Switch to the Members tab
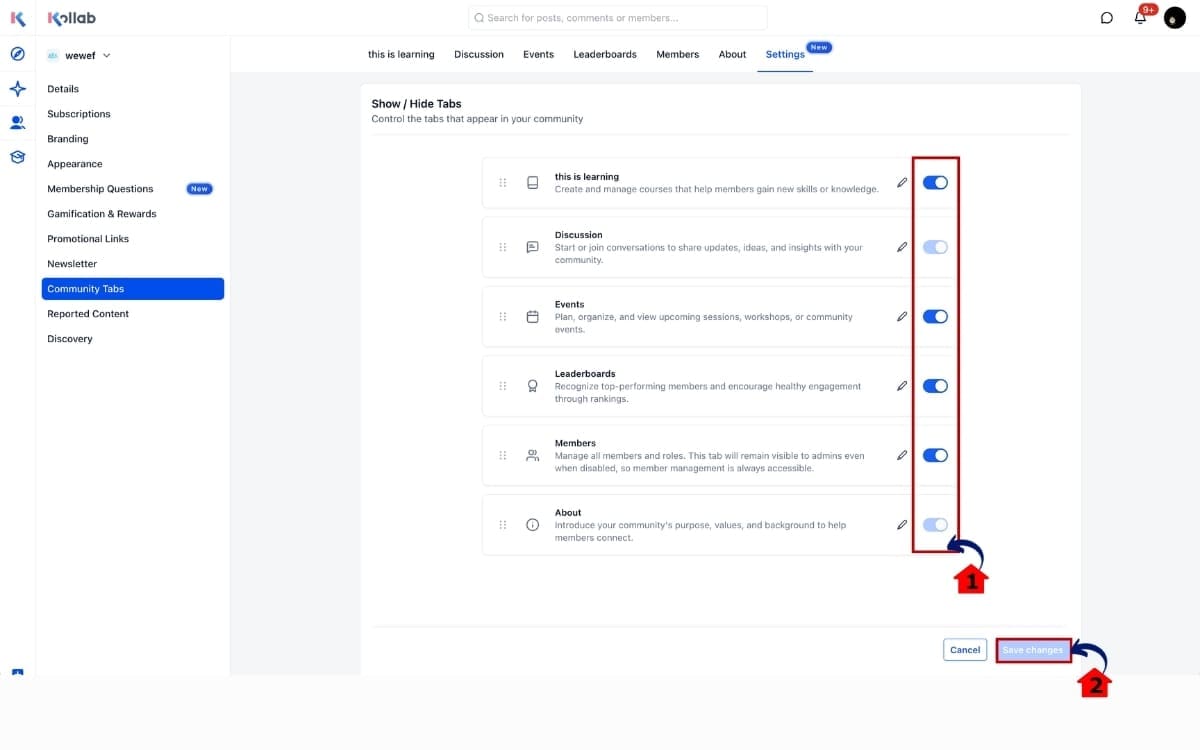Viewport: 1200px width, 750px height. point(678,54)
